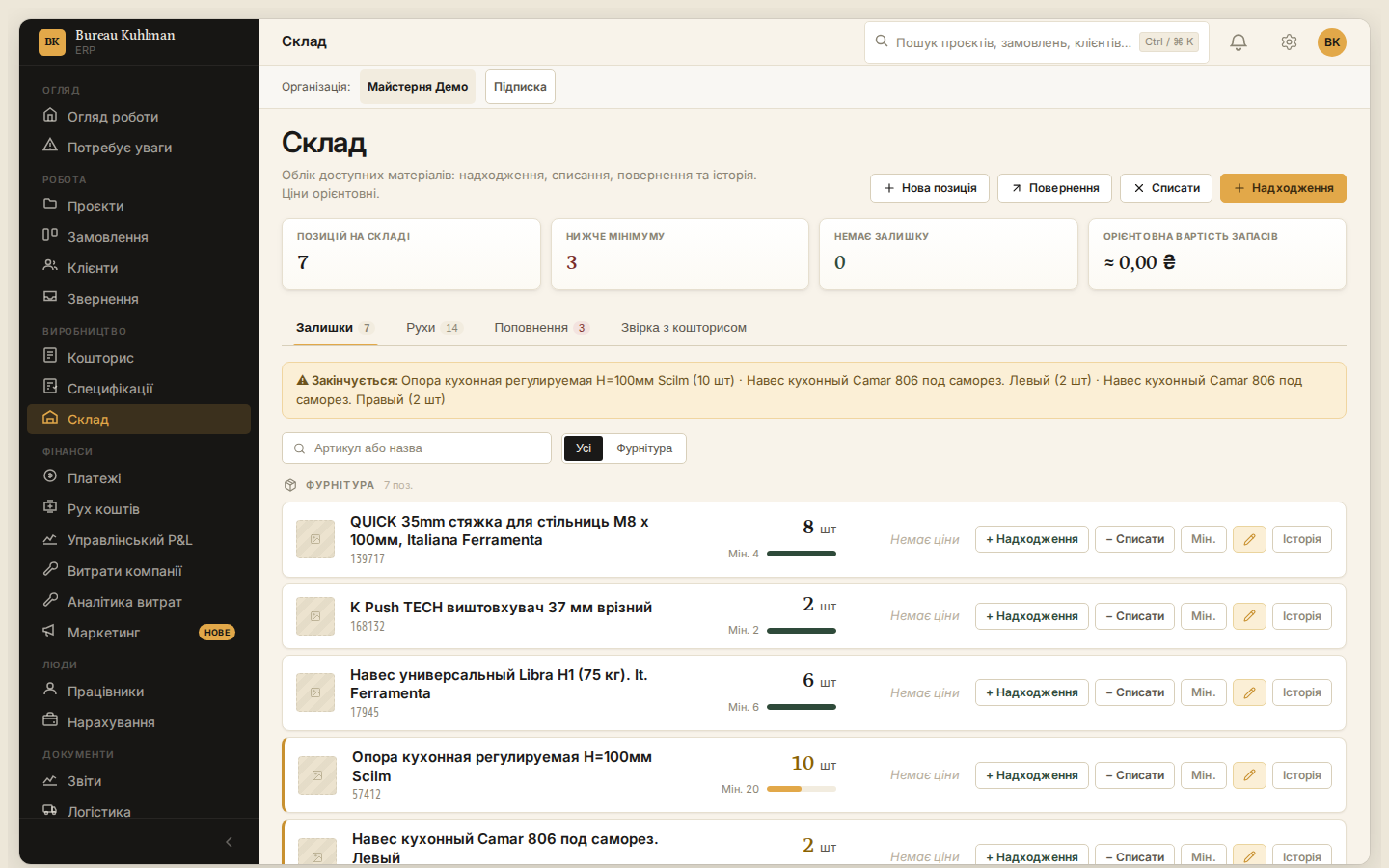Click stock level bar of Опора кухонная
Image resolution: width=1389 pixels, height=868 pixels.
coord(802,789)
